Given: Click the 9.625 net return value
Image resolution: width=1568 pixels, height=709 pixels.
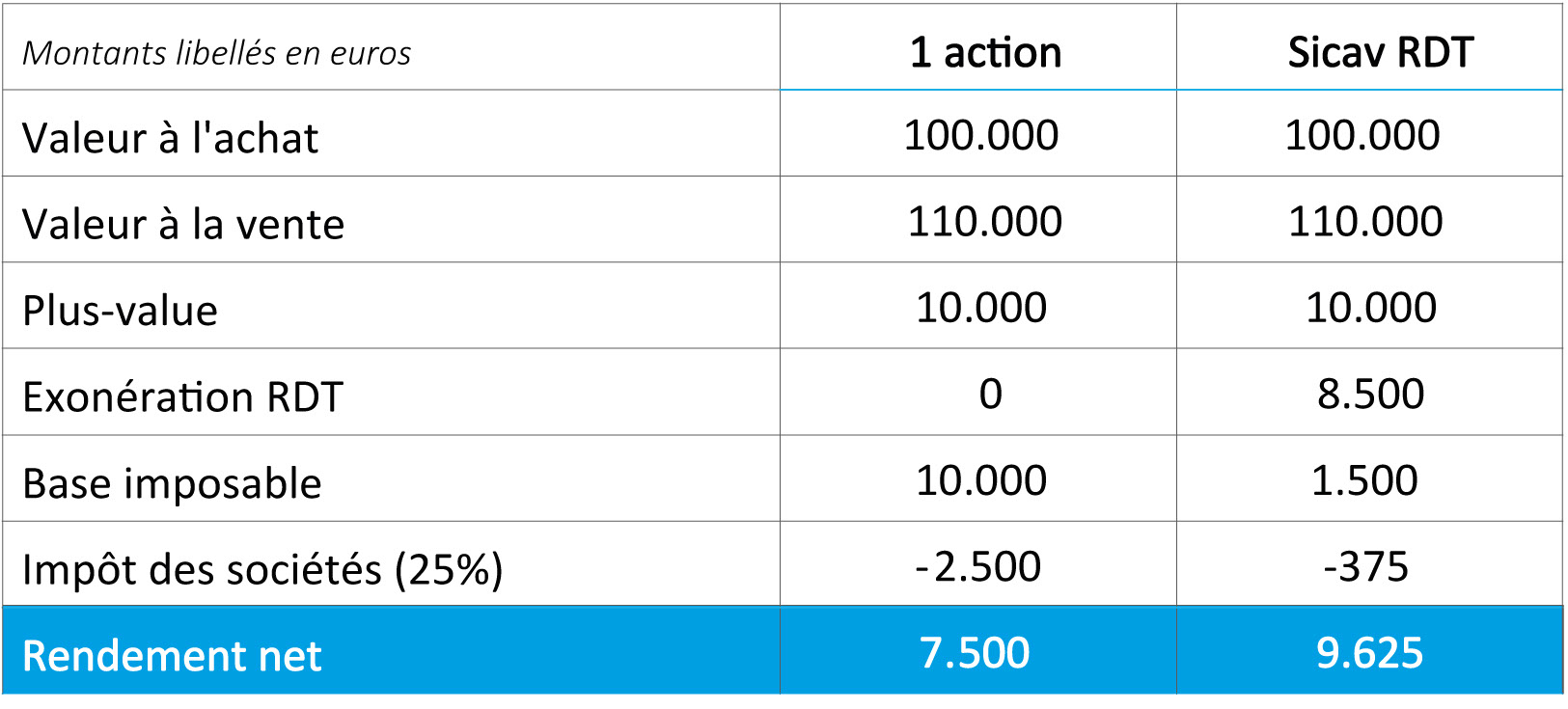Looking at the screenshot, I should pyautogui.click(x=1369, y=653).
